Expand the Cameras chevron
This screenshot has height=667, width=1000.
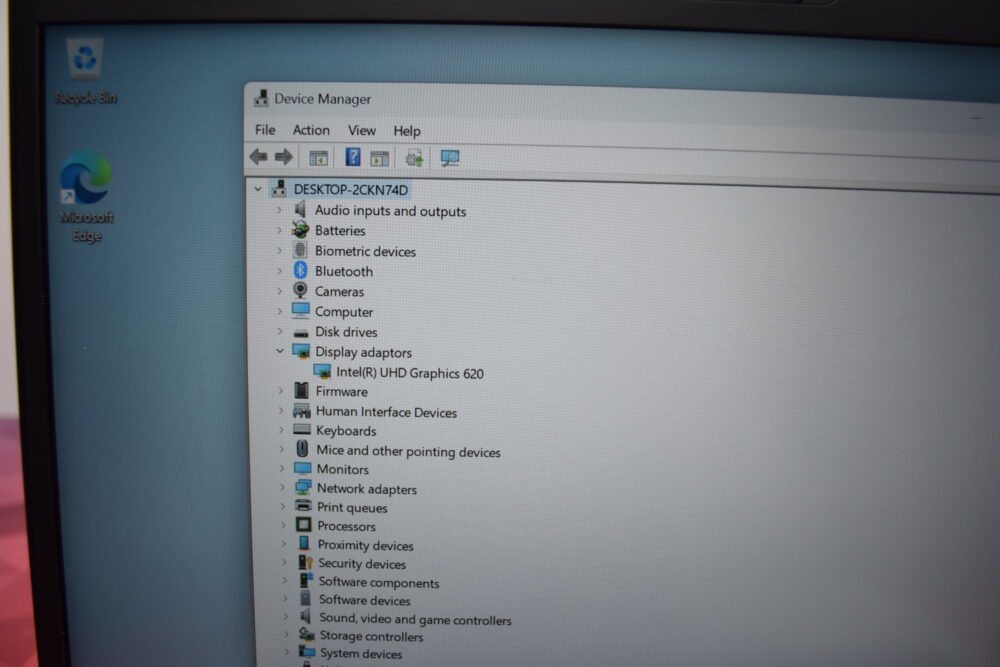tap(279, 291)
